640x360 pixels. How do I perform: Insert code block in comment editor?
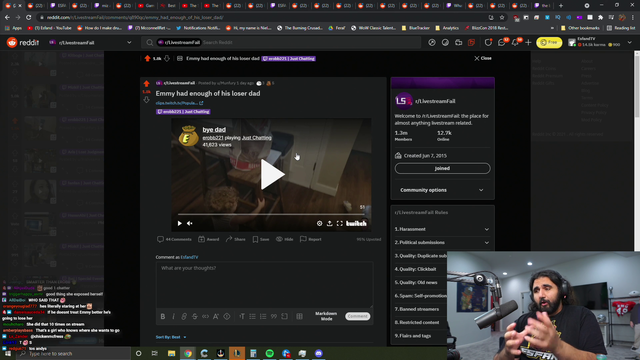tap(284, 316)
